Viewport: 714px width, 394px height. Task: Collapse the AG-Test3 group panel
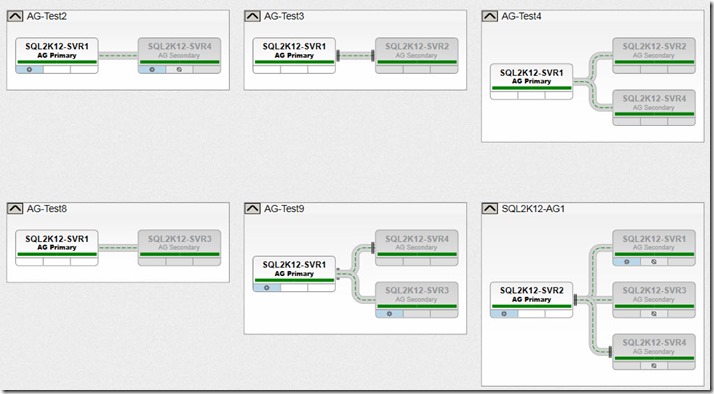(252, 16)
